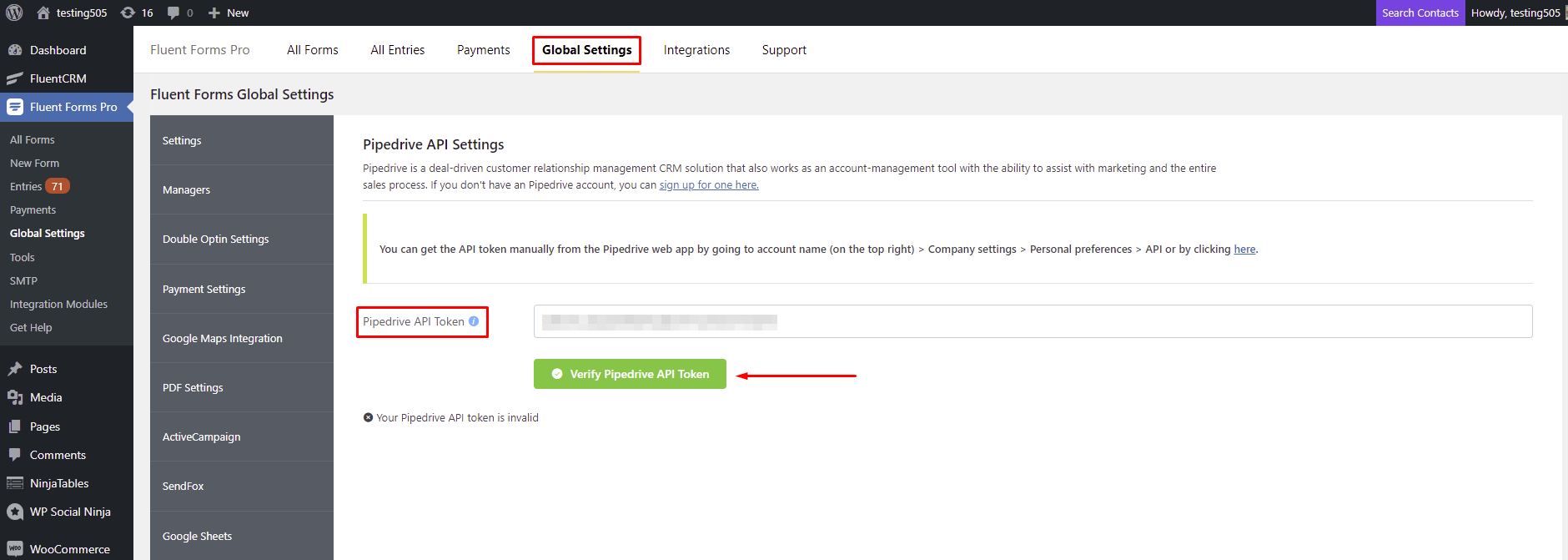Click the WP Social Ninja icon
This screenshot has width=1568, height=560.
[x=15, y=512]
